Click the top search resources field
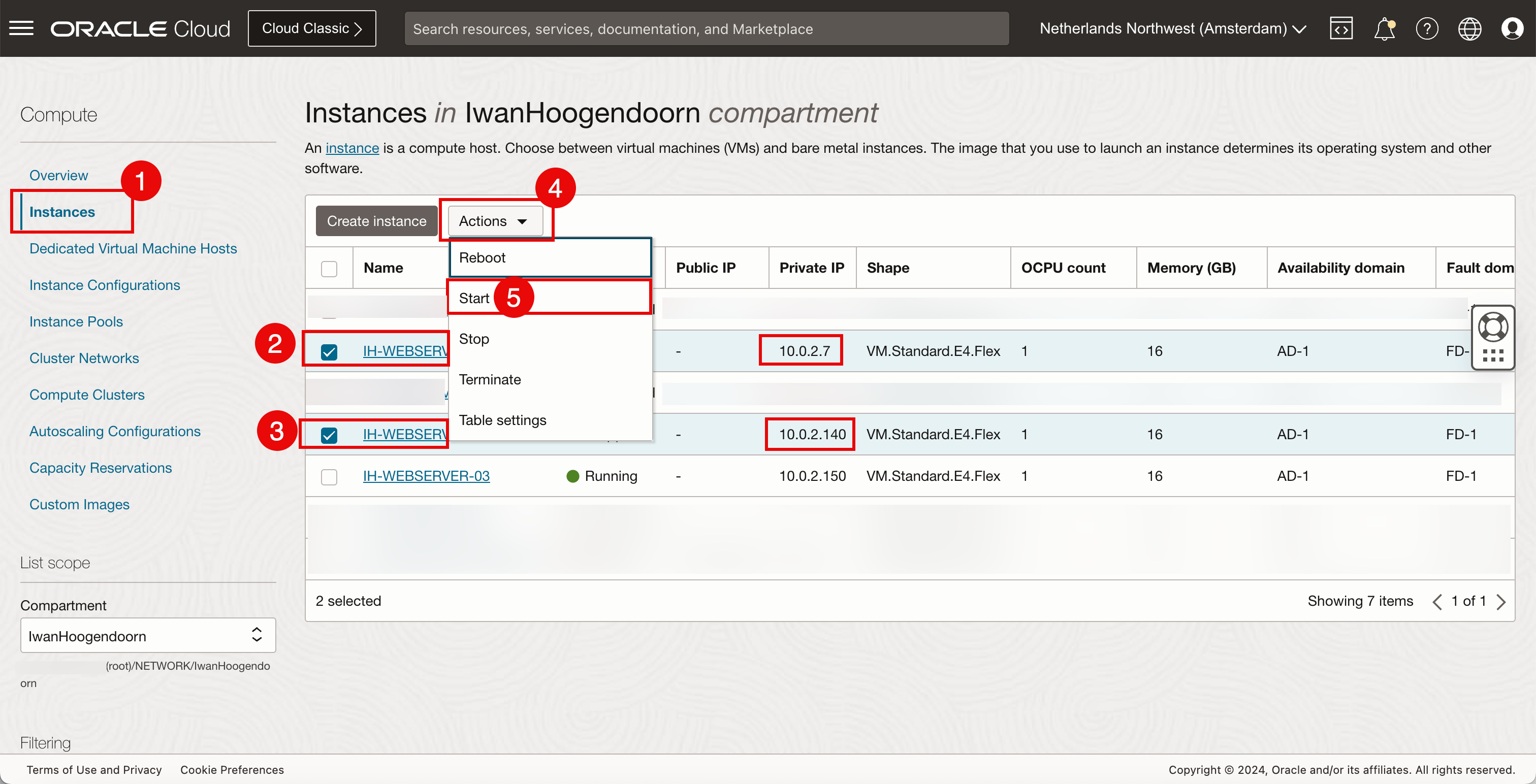This screenshot has height=784, width=1536. [x=706, y=28]
